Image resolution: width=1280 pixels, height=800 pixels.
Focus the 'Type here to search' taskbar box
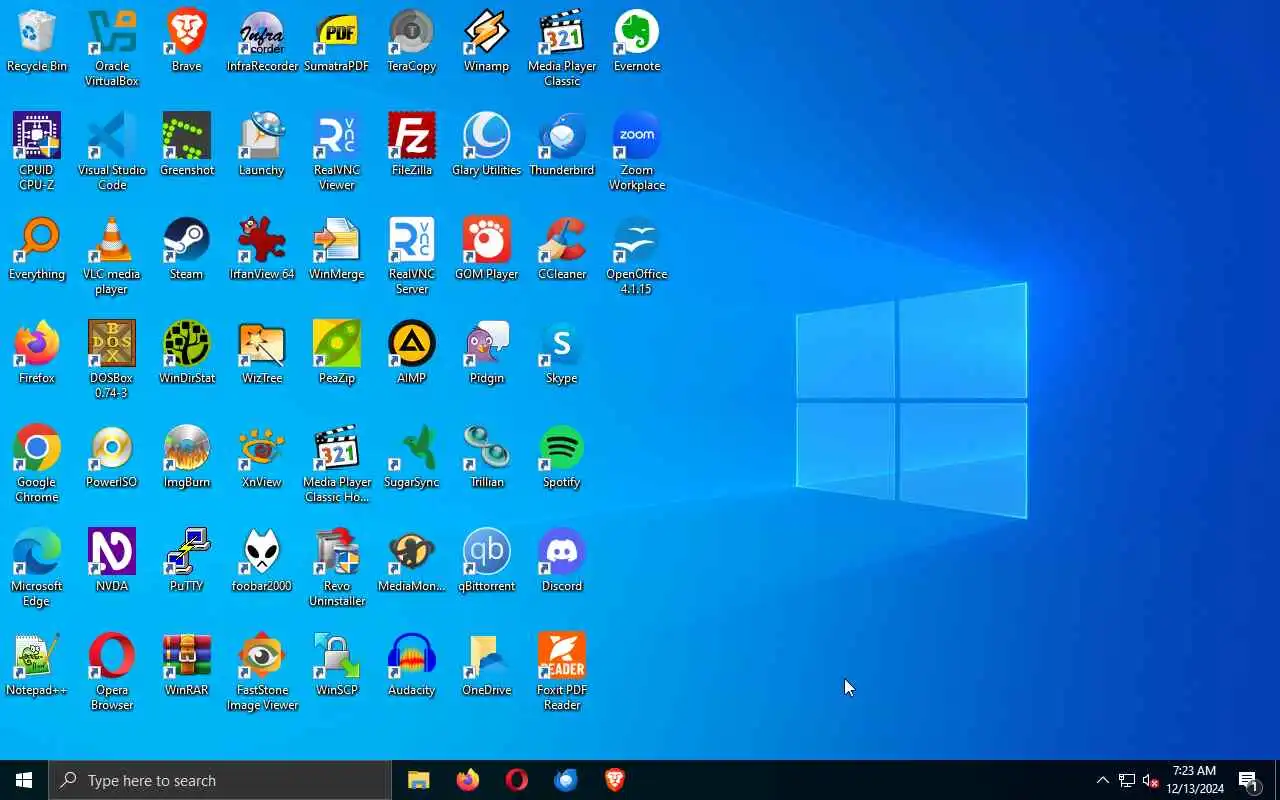220,780
